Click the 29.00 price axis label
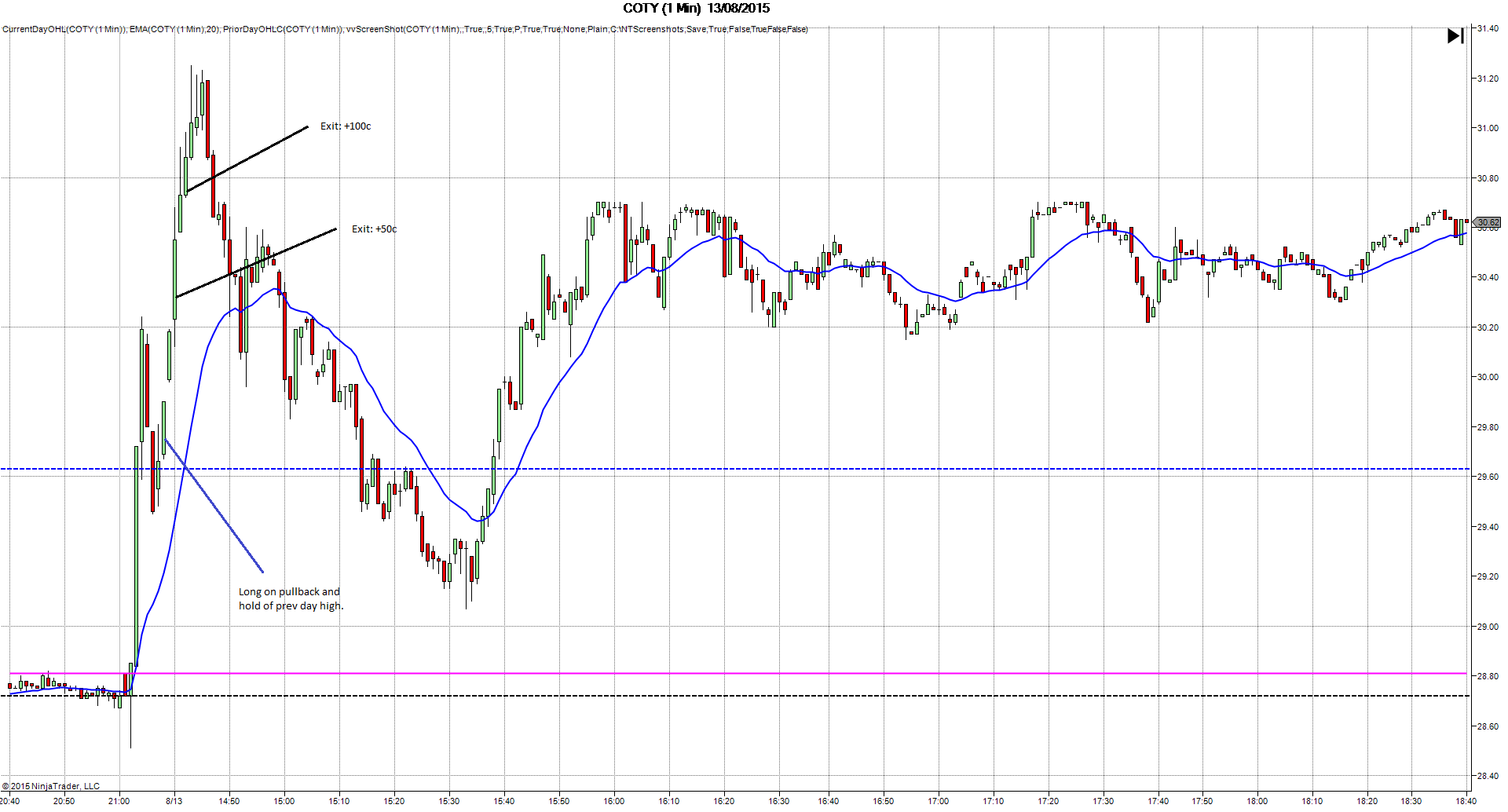Image resolution: width=1508 pixels, height=812 pixels. 1488,627
